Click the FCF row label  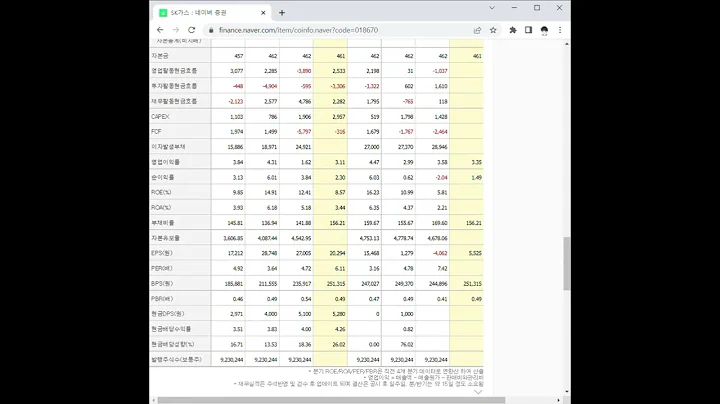click(156, 132)
